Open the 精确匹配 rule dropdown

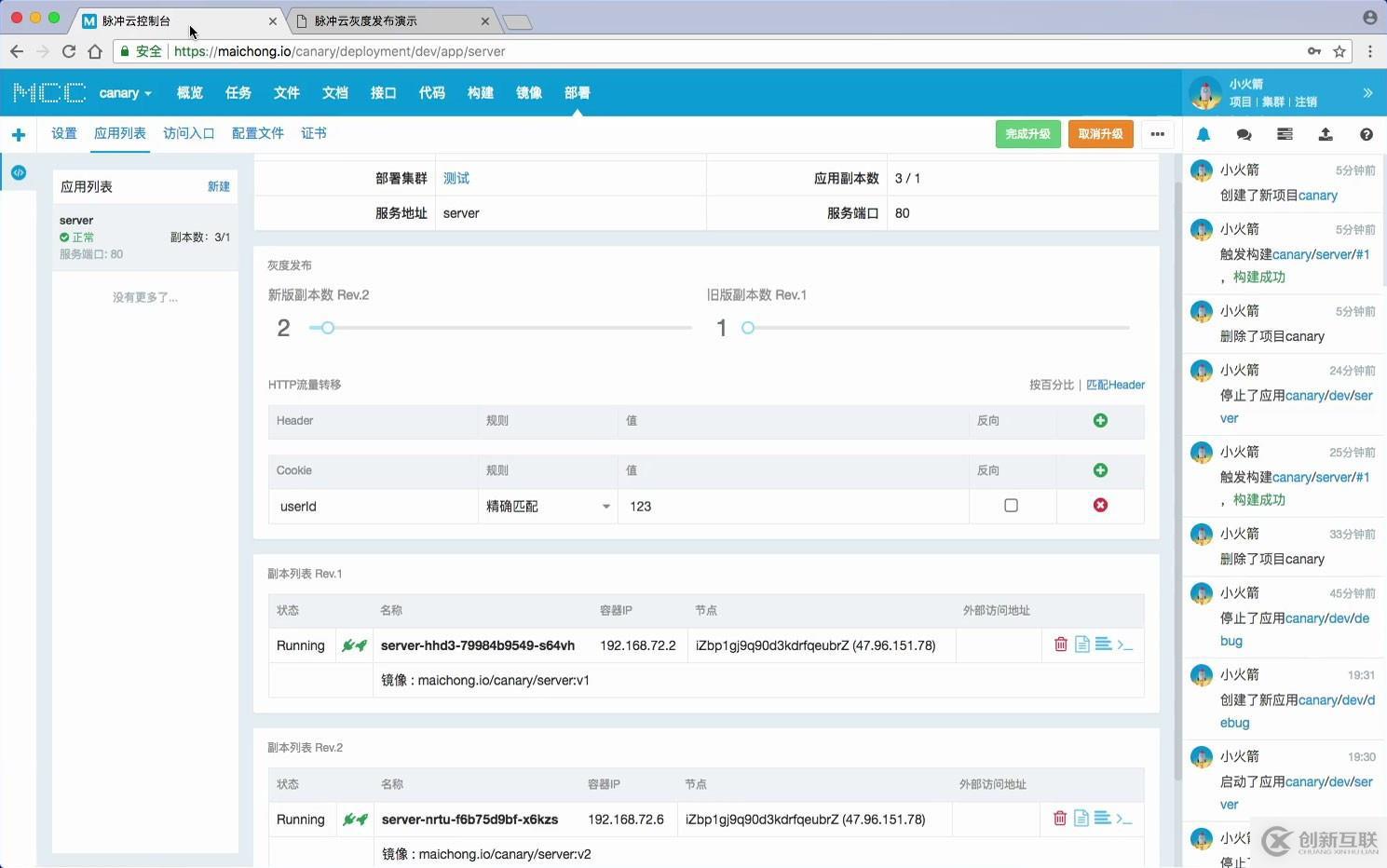(x=547, y=507)
